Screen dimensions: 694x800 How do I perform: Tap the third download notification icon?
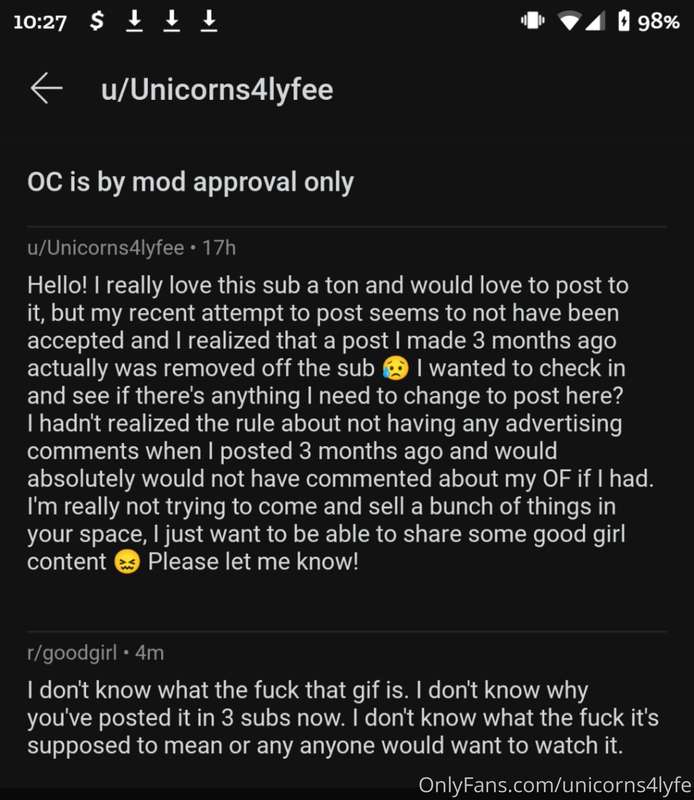[209, 21]
